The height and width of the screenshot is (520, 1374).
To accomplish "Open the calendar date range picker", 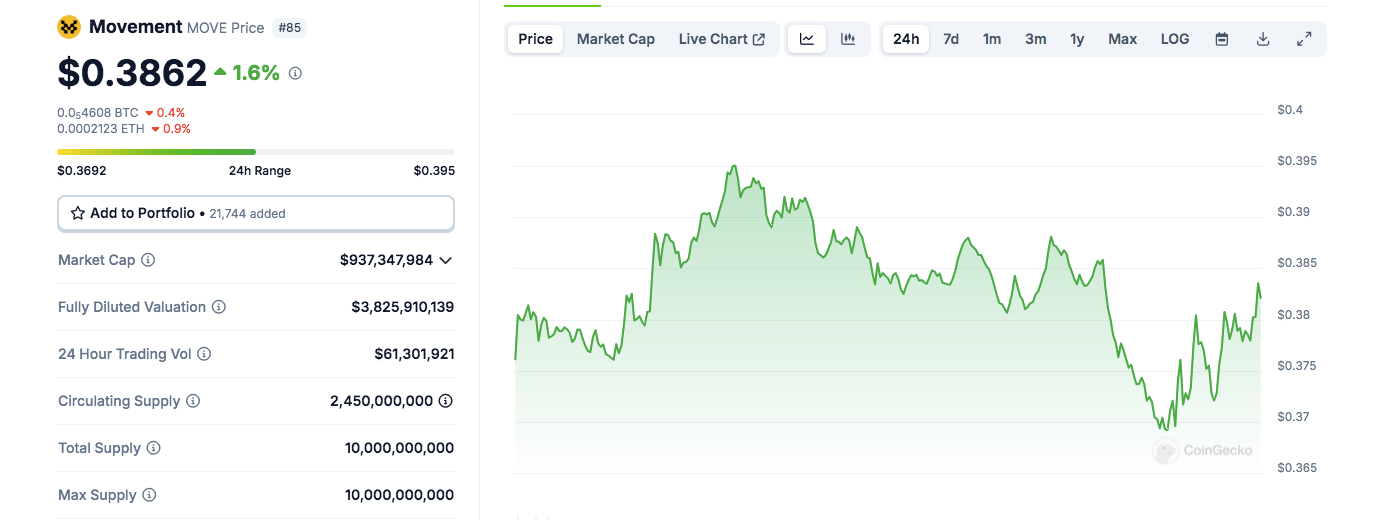I will [x=1222, y=39].
